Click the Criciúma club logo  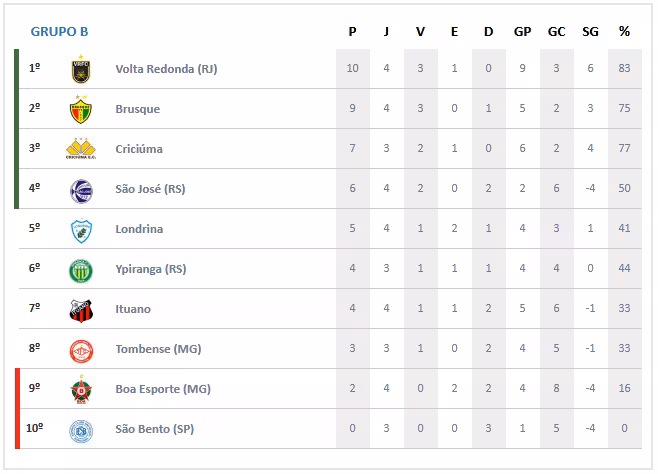coord(80,149)
